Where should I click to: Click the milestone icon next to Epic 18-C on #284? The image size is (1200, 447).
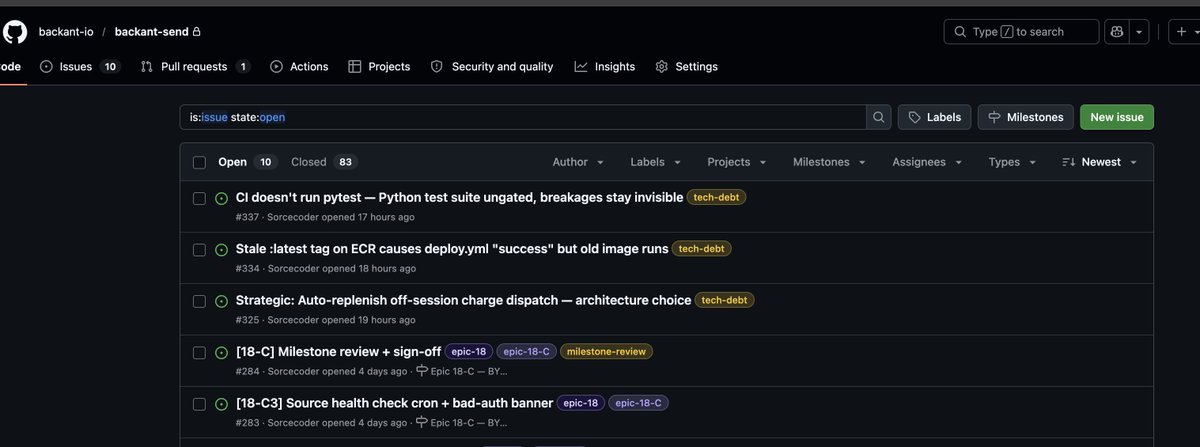(x=421, y=371)
